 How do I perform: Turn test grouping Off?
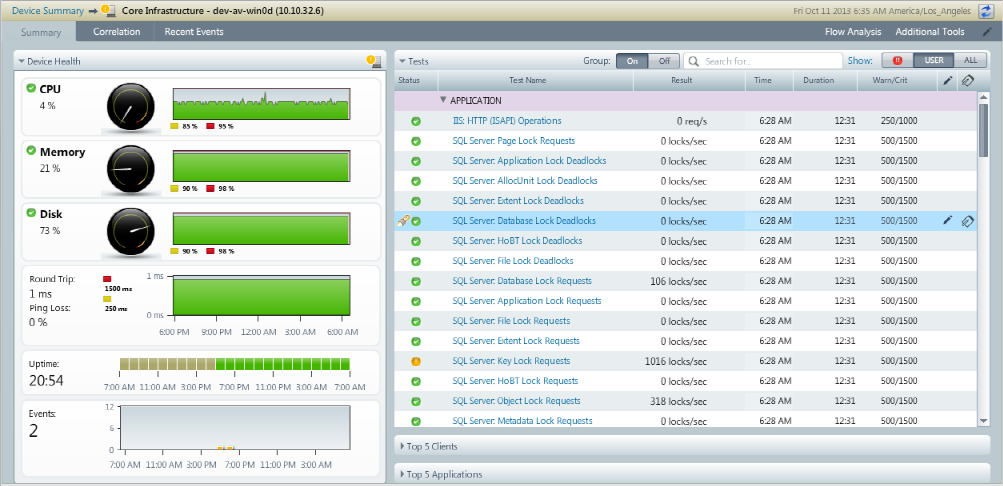click(x=663, y=61)
